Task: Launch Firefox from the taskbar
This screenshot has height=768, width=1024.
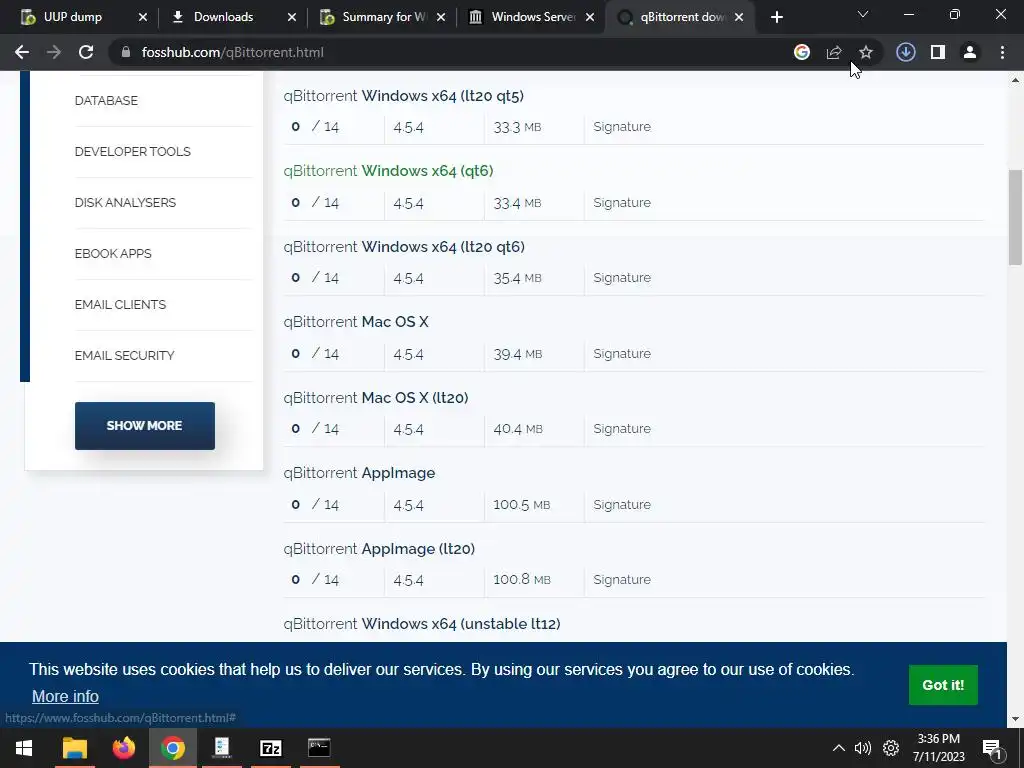Action: [x=123, y=748]
